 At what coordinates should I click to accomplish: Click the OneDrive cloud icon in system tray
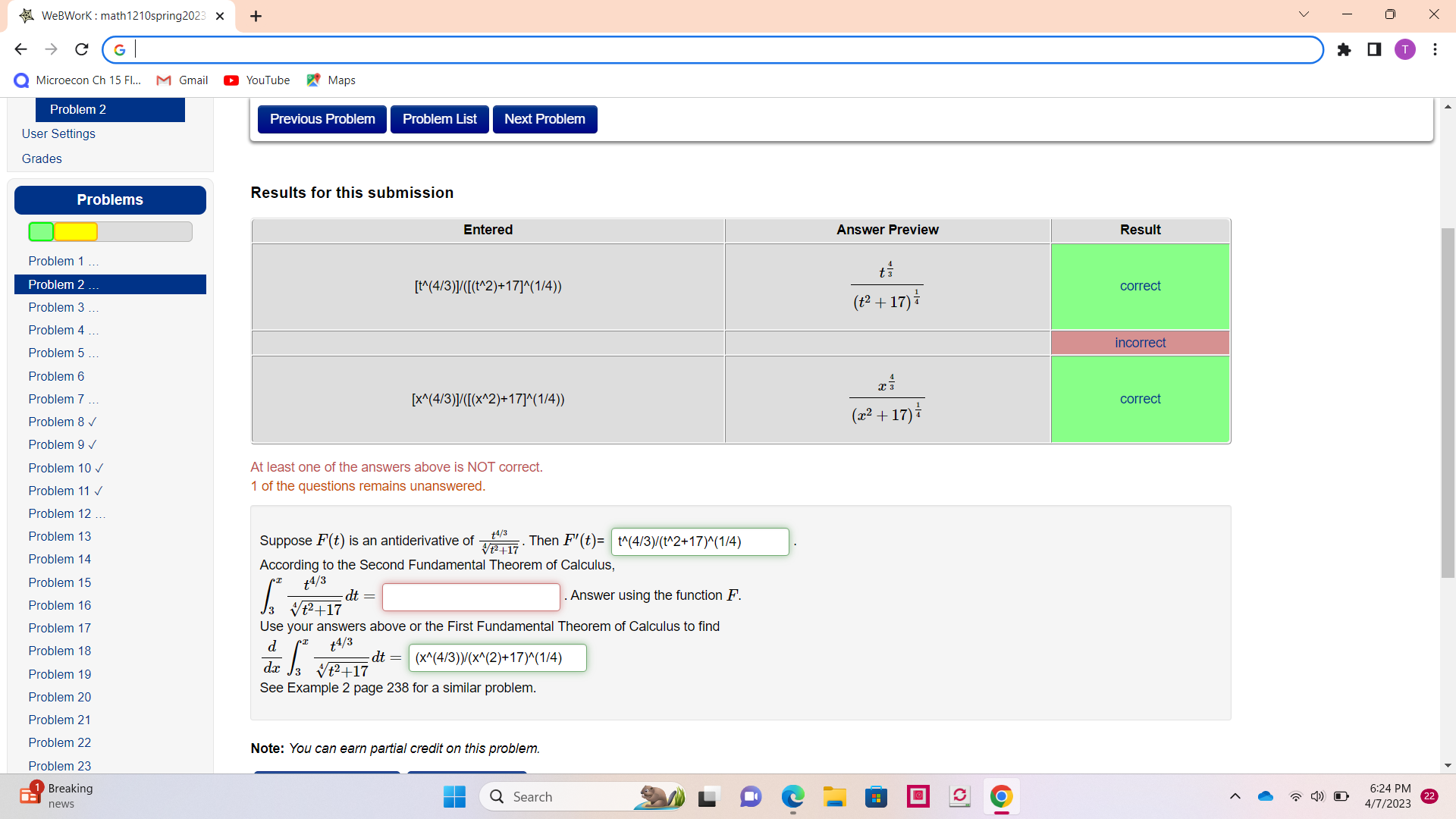click(x=1265, y=796)
